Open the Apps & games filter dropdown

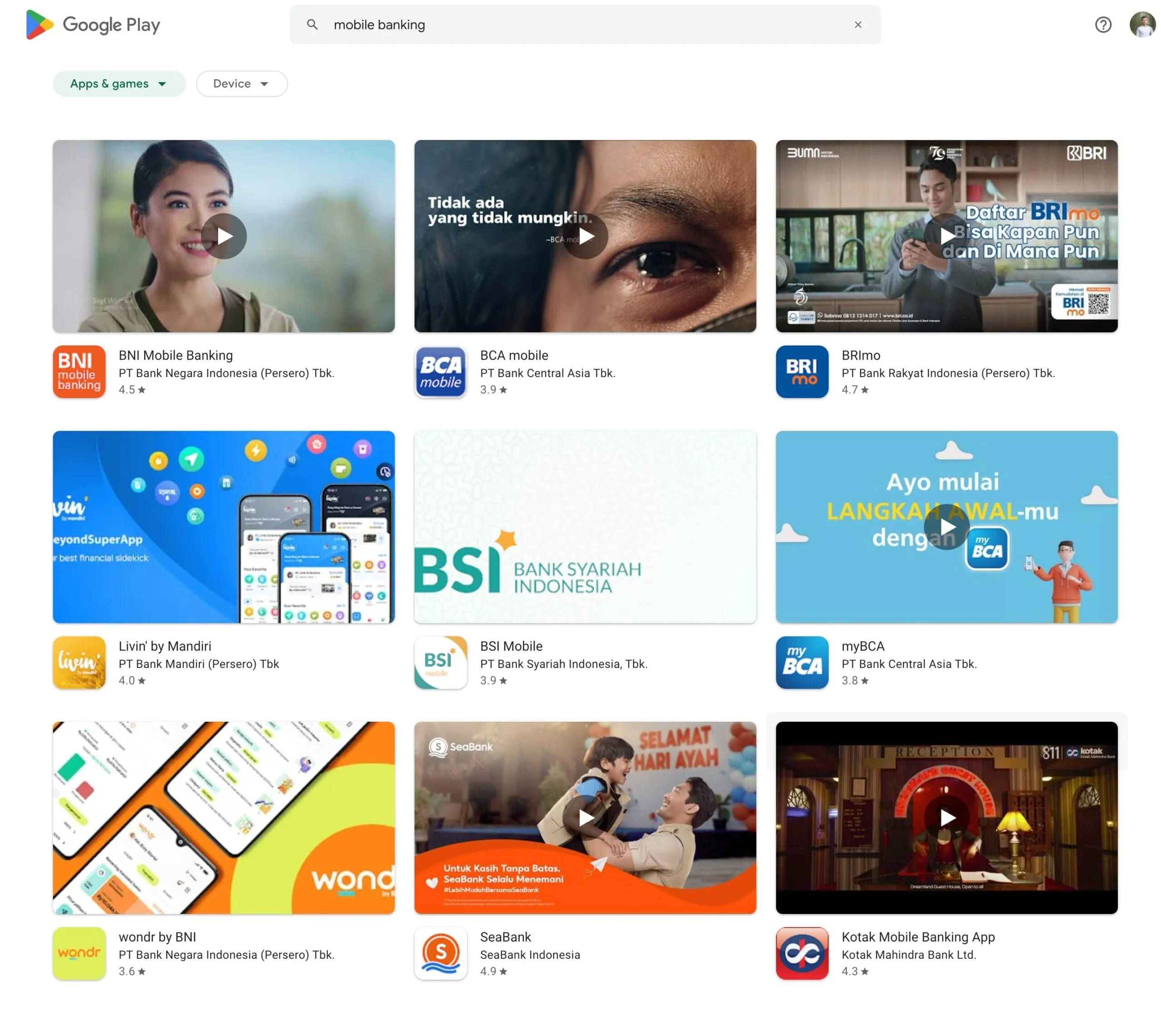[x=118, y=83]
